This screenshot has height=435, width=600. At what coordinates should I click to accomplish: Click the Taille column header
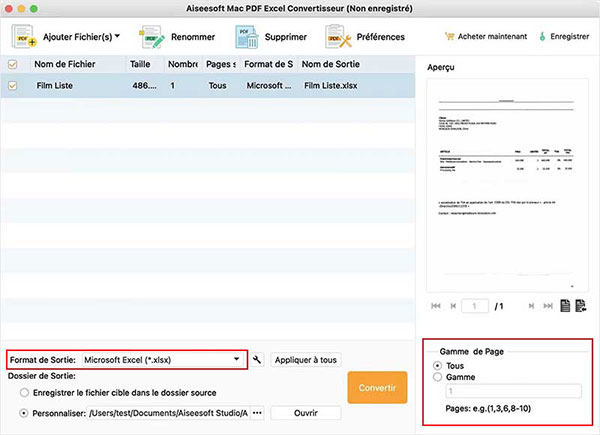tap(140, 64)
